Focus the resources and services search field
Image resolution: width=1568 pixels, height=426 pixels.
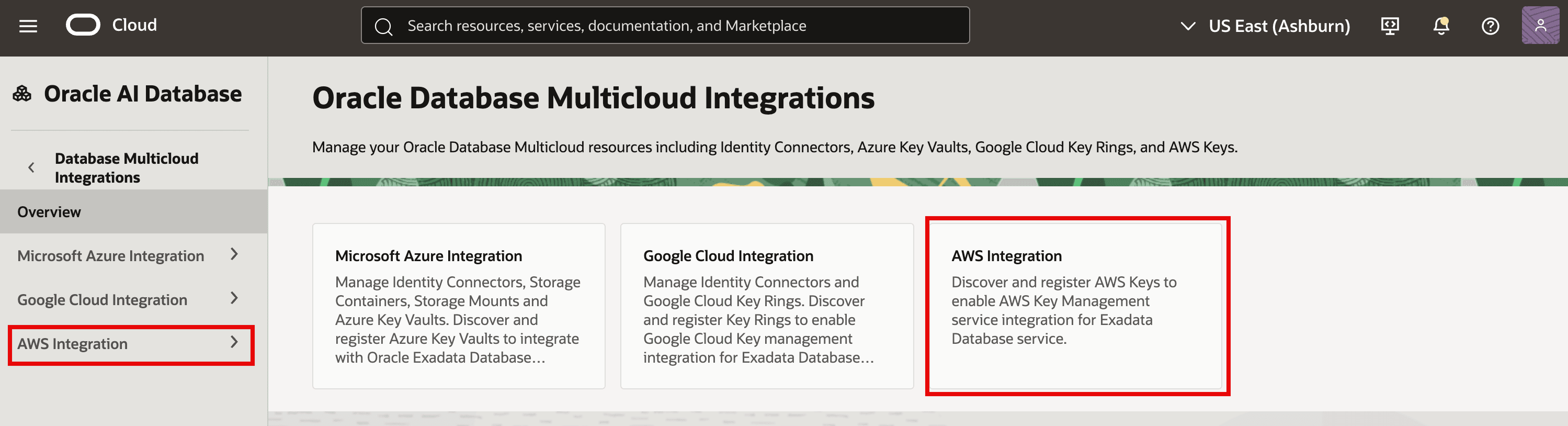(x=665, y=26)
